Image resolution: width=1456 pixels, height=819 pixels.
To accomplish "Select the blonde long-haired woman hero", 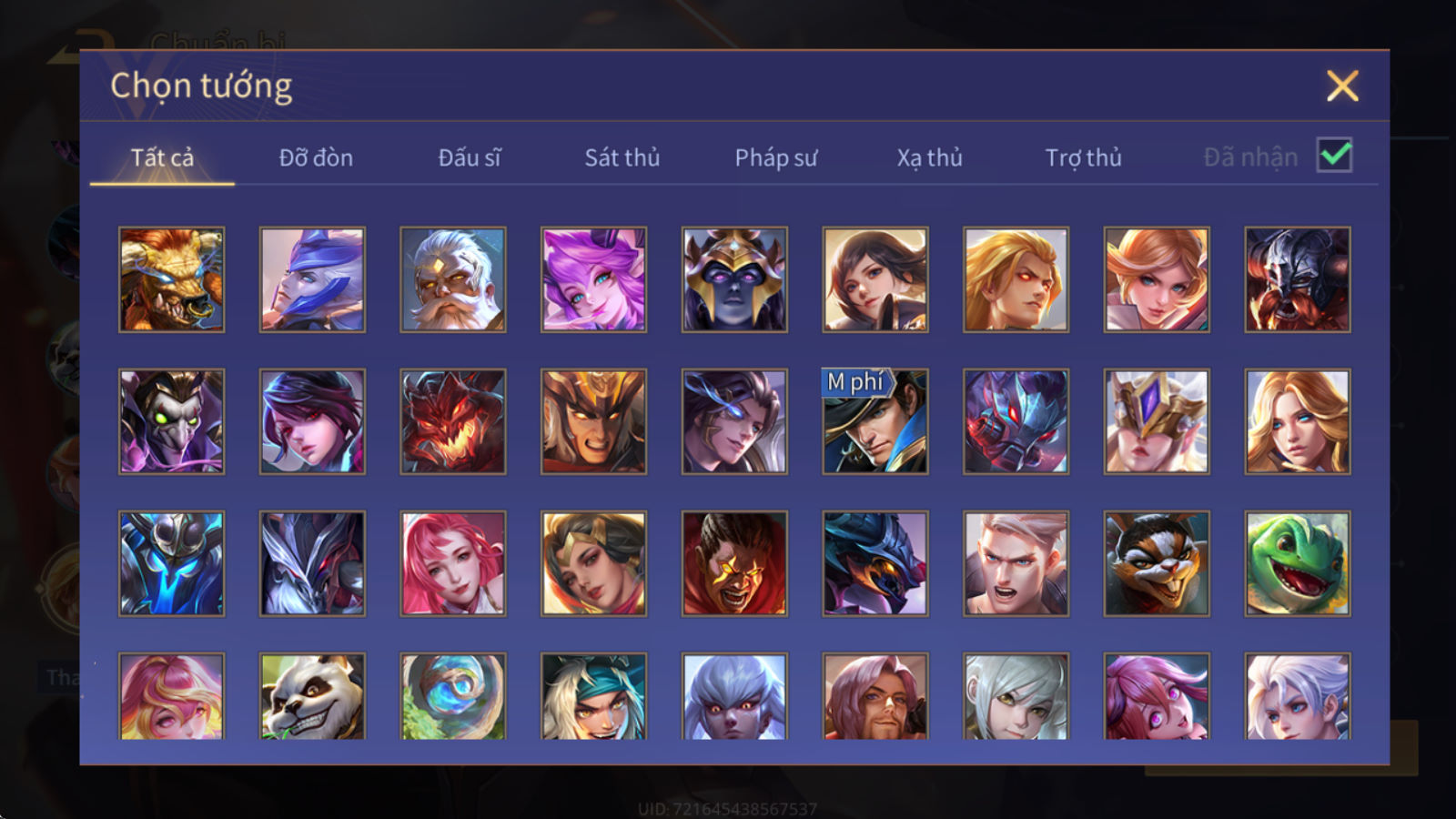I will [x=1298, y=421].
